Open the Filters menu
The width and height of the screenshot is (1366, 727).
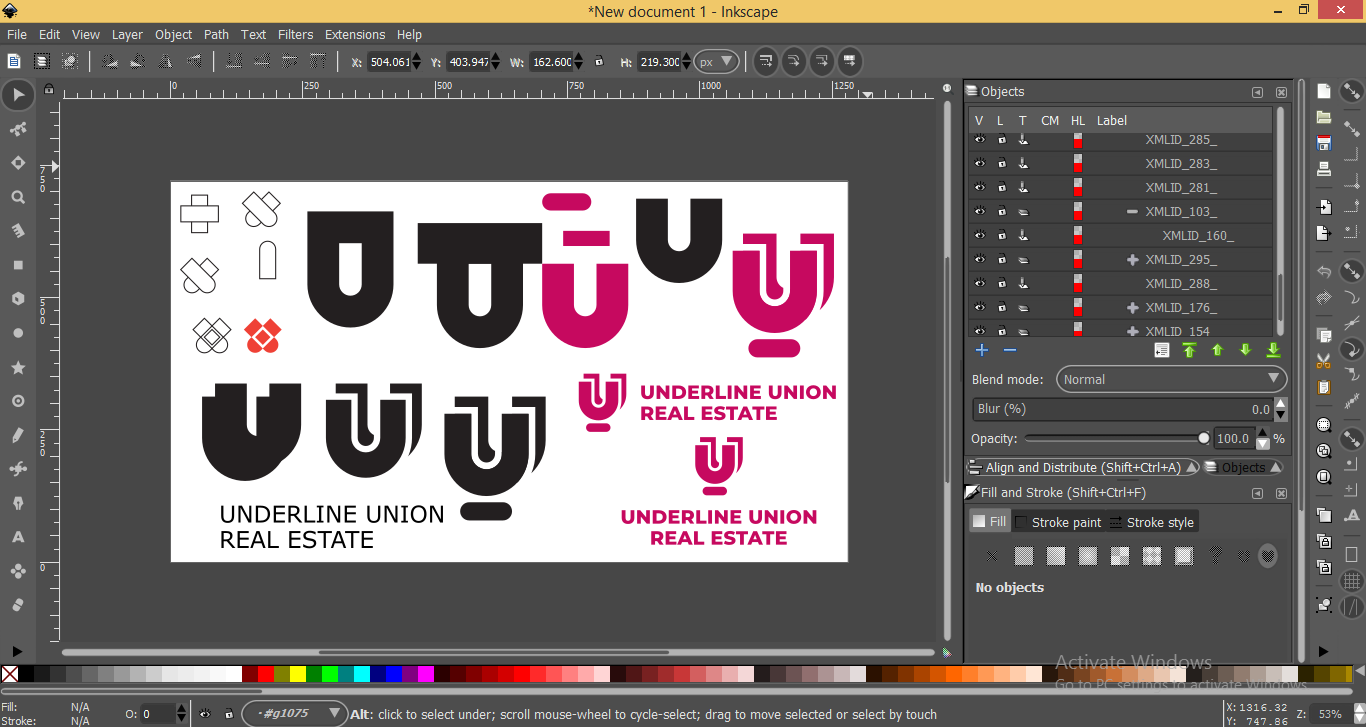coord(295,34)
